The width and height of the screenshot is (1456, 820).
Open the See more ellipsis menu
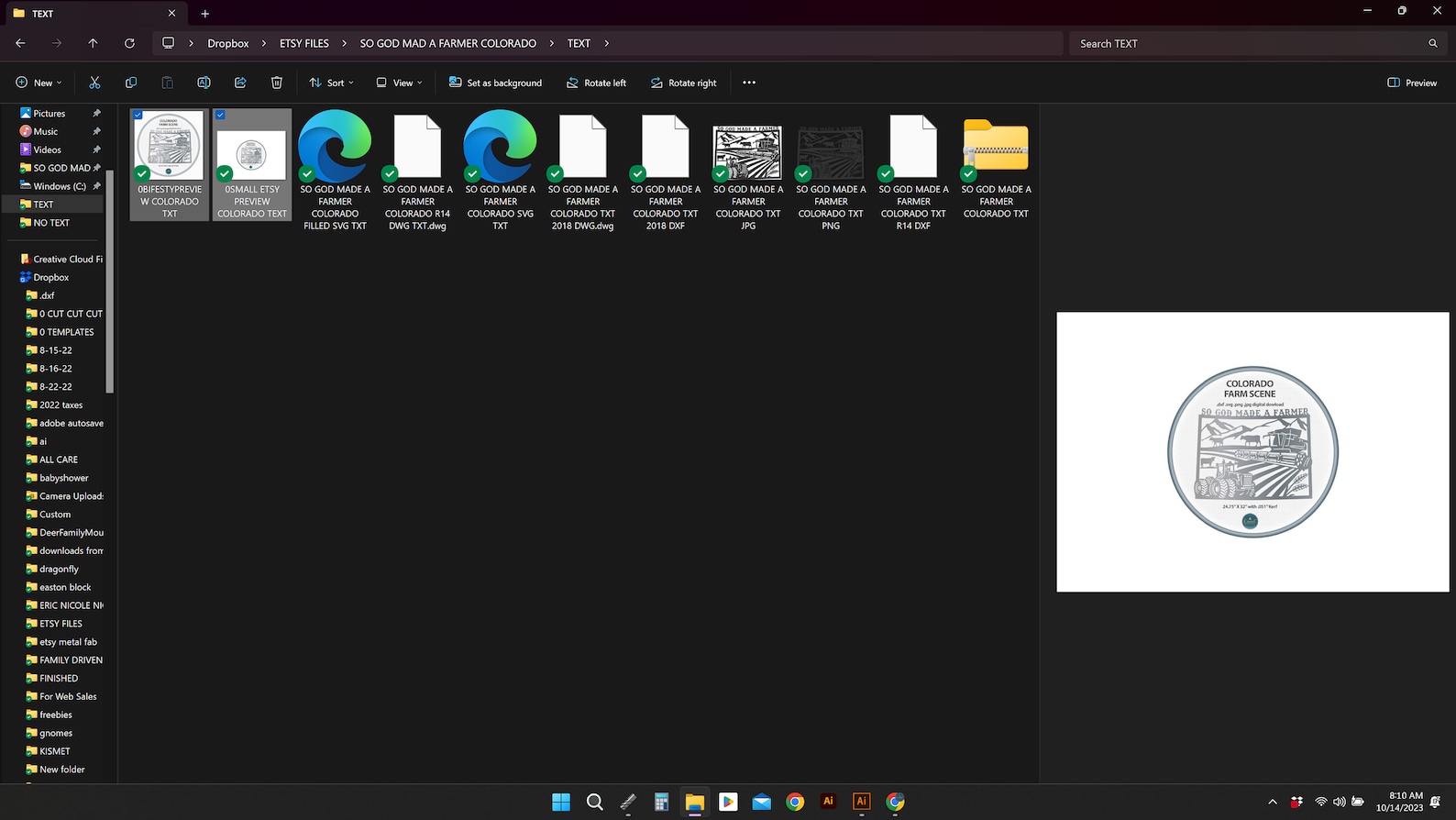pos(749,83)
